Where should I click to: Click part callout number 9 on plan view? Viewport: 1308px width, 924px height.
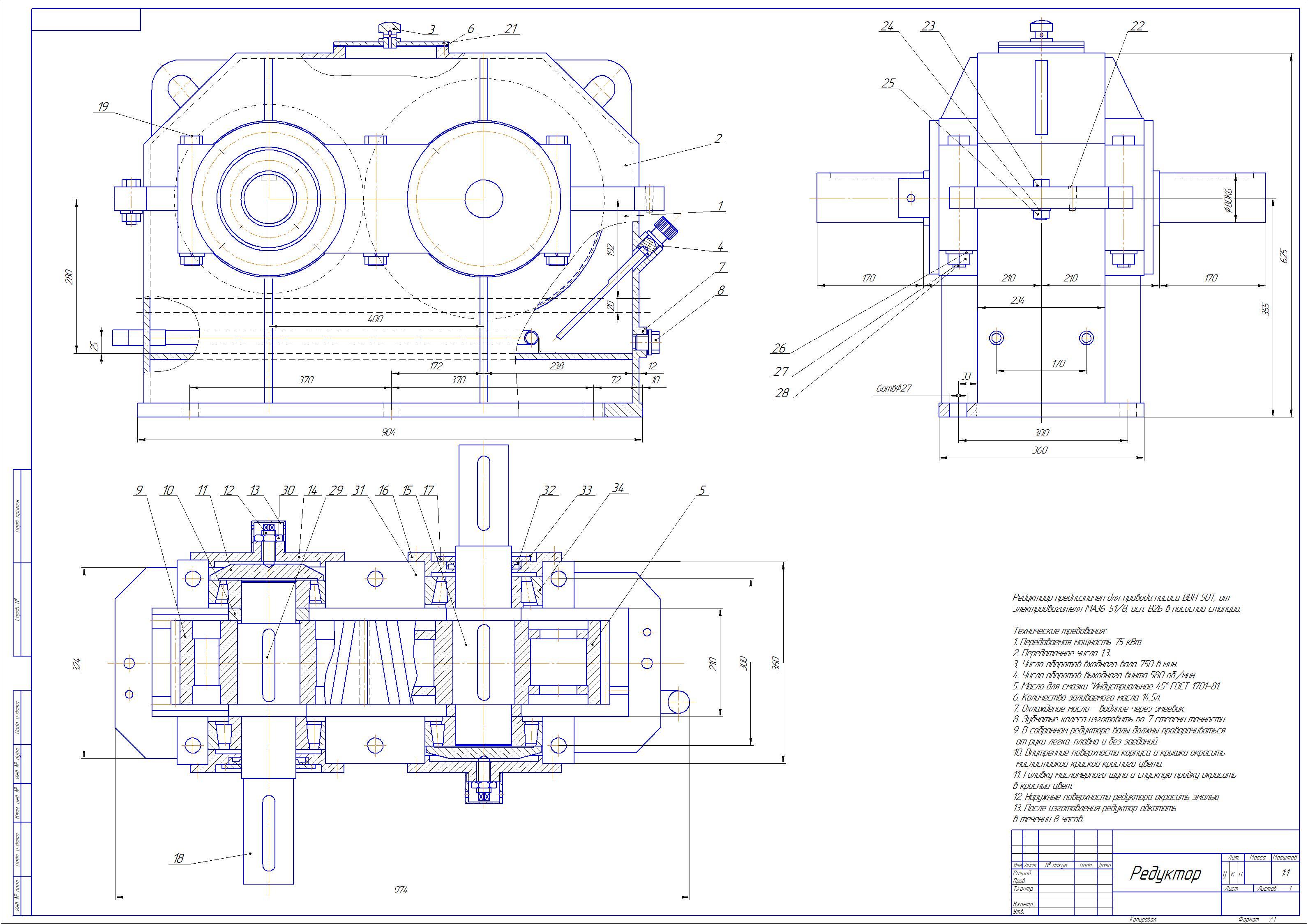[139, 491]
